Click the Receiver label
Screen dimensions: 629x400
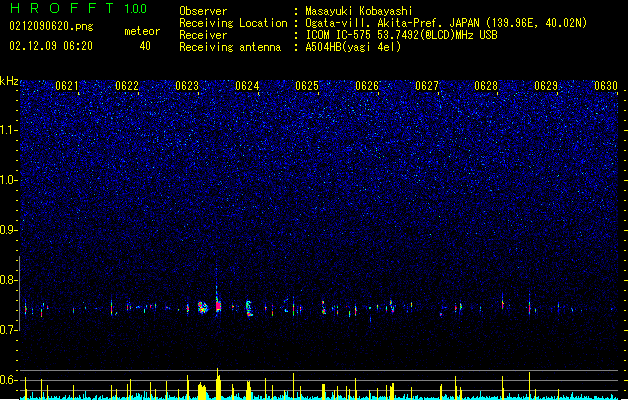203,35
